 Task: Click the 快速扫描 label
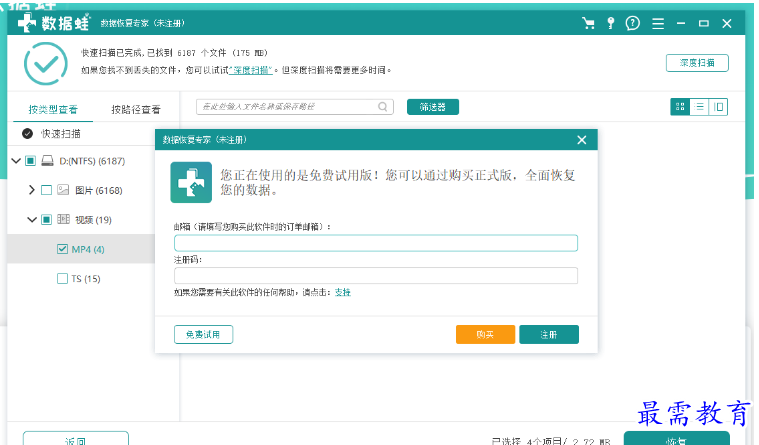[61, 134]
